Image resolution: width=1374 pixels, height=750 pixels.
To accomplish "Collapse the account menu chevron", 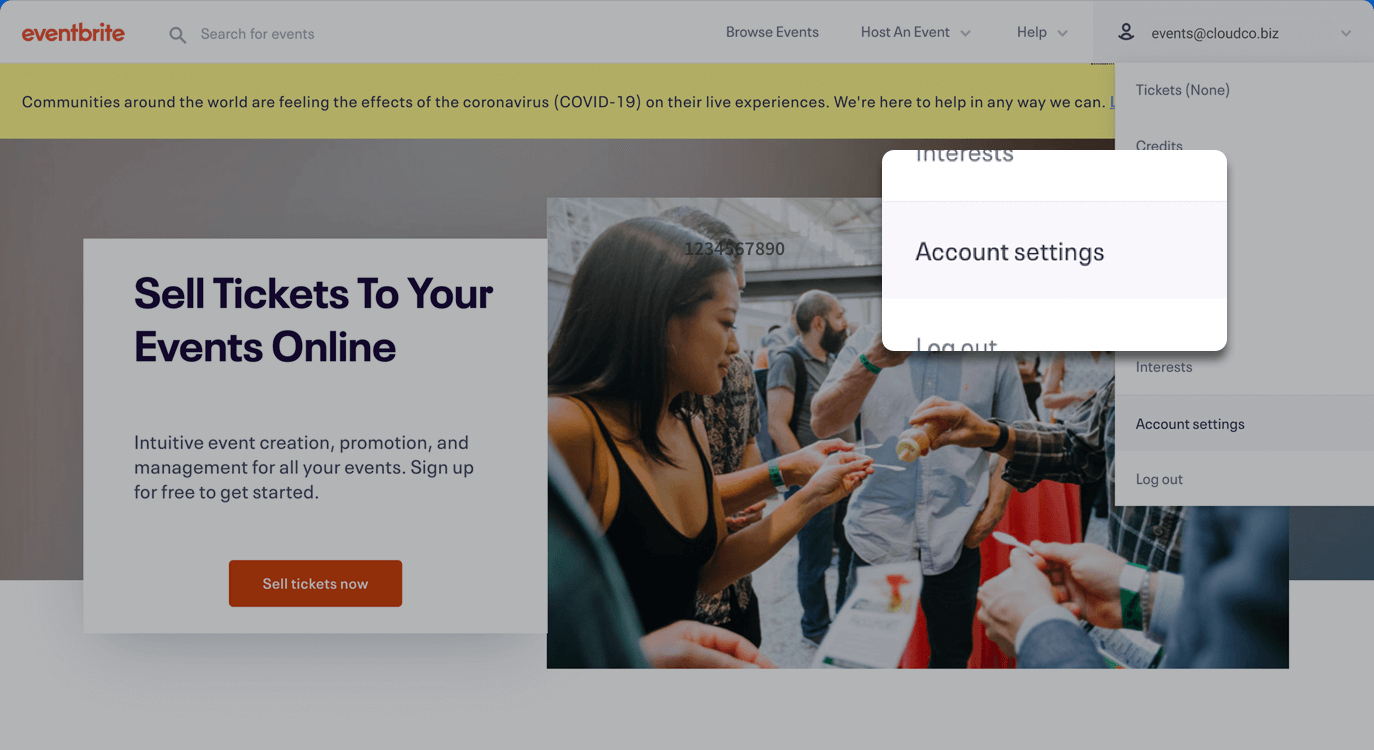I will (1346, 33).
